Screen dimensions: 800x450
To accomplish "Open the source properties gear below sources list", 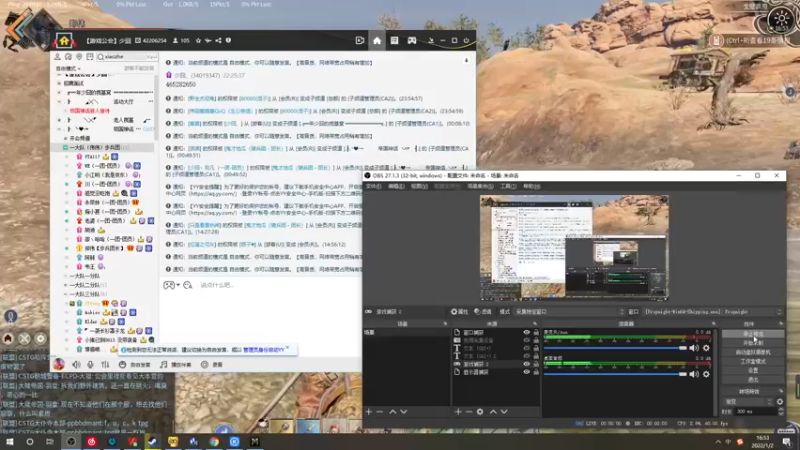I will (480, 411).
